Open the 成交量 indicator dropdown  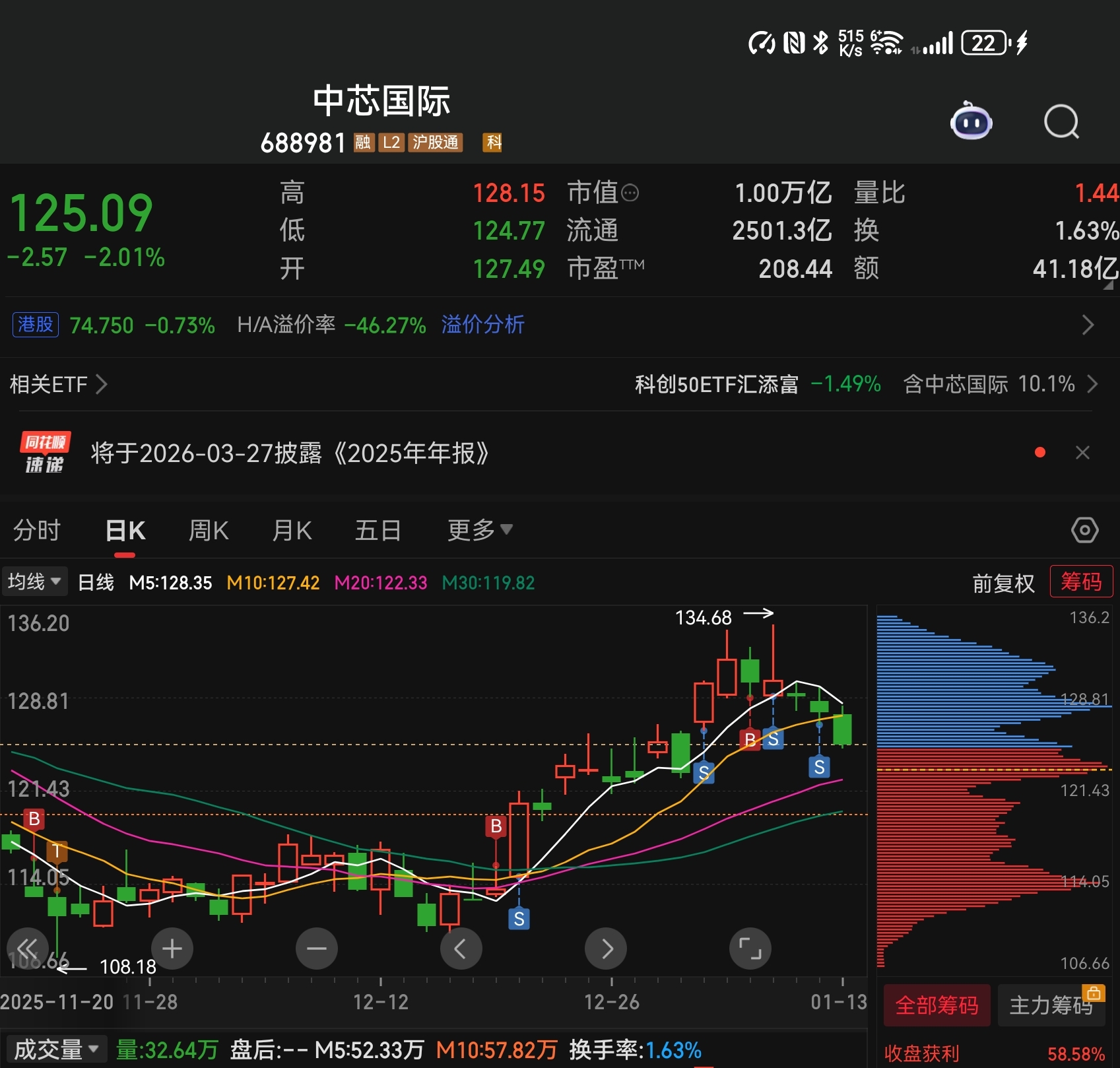pyautogui.click(x=56, y=1049)
